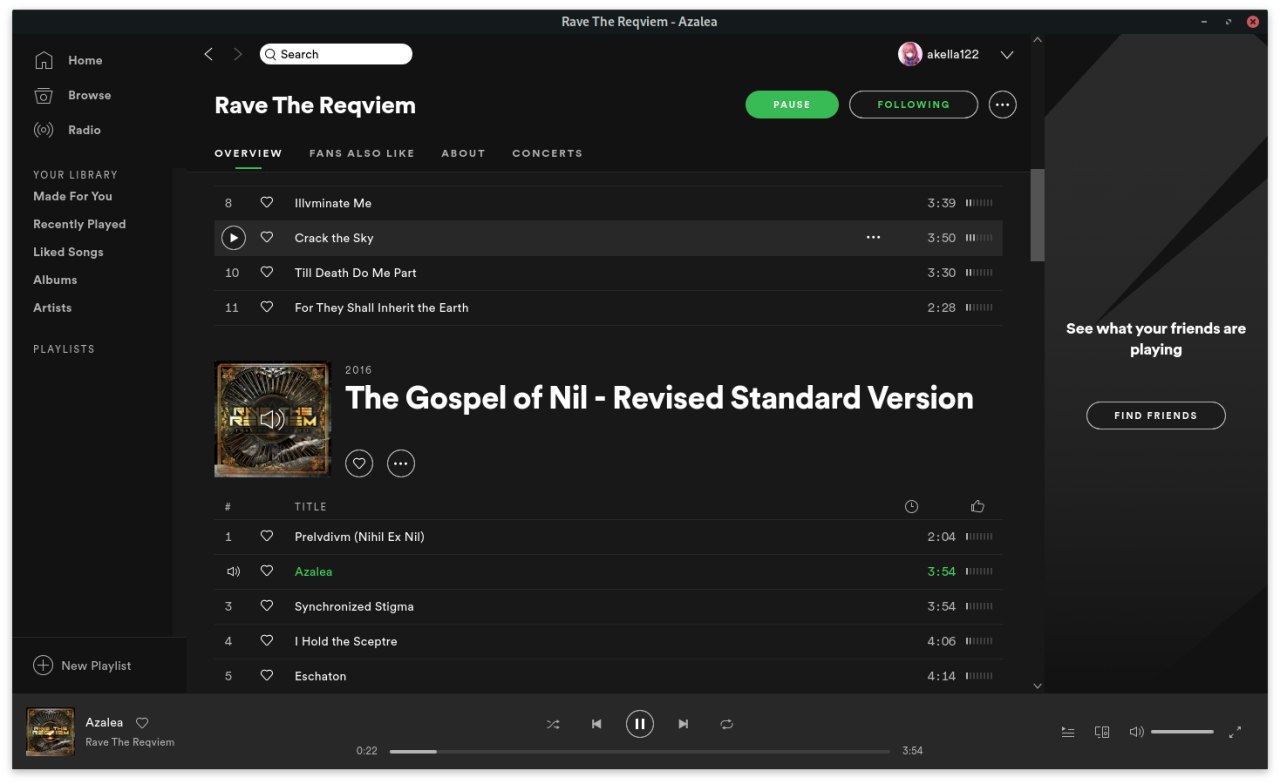Mute the volume speaker icon
The image size is (1280, 784).
tap(1136, 732)
